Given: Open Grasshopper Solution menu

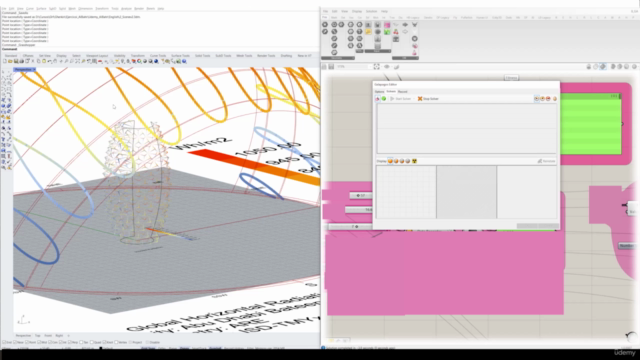Looking at the screenshot, I should [371, 11].
